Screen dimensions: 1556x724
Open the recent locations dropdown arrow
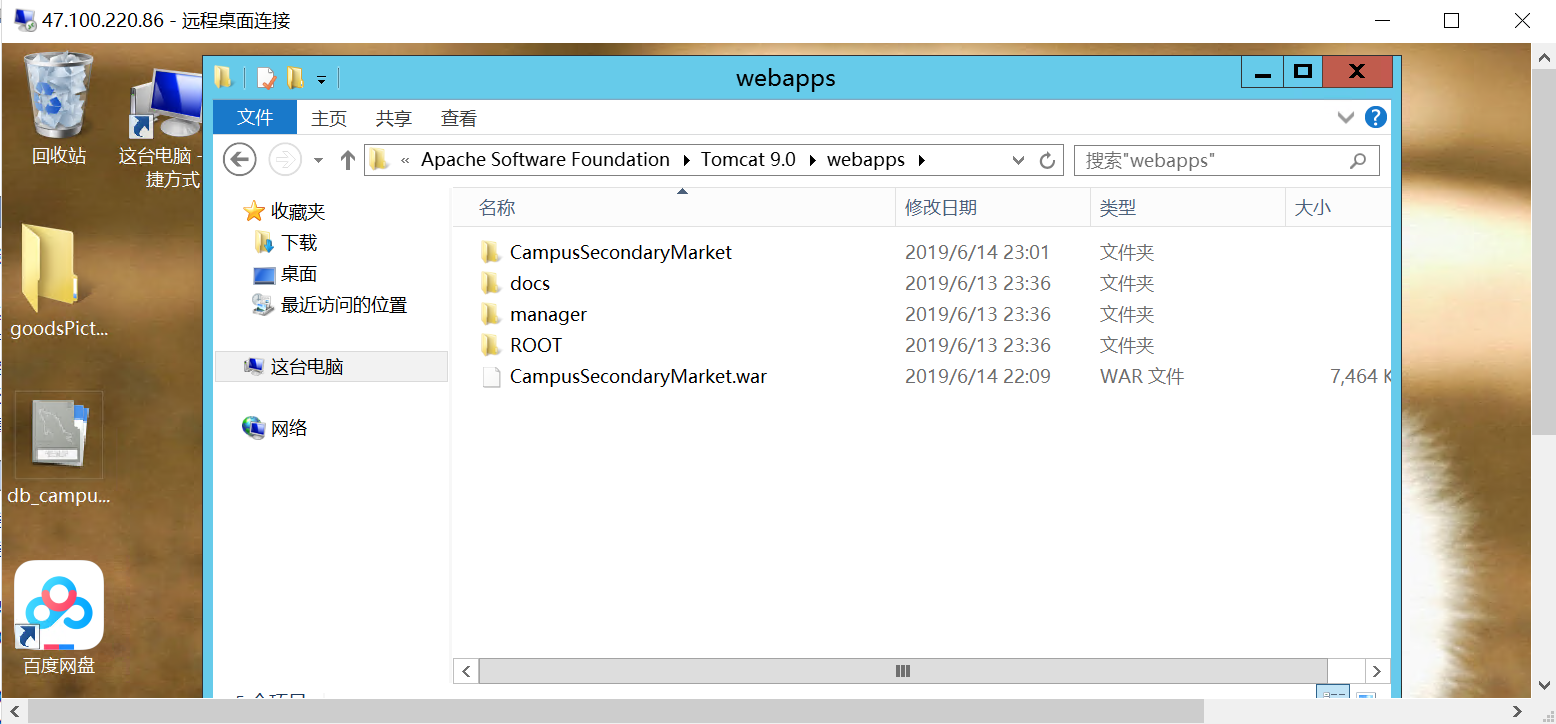(x=318, y=160)
